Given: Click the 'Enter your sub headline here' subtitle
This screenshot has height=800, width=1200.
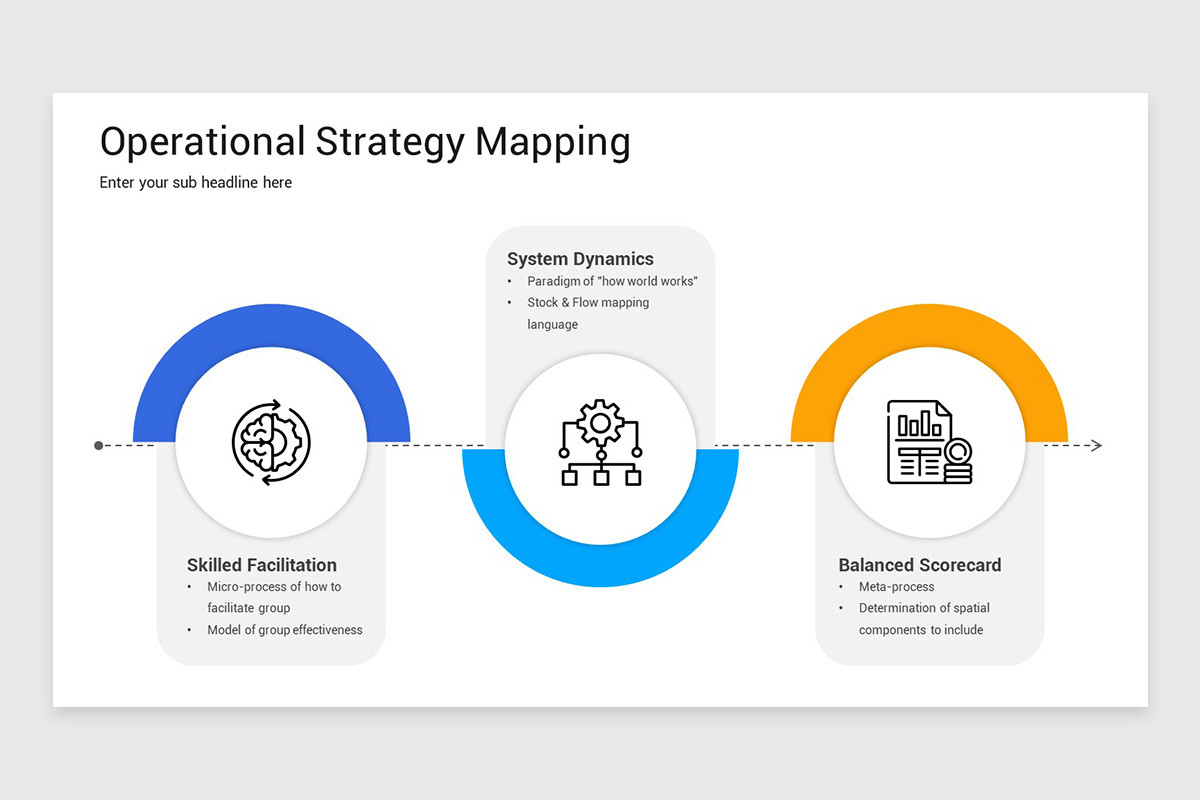Looking at the screenshot, I should coord(195,182).
